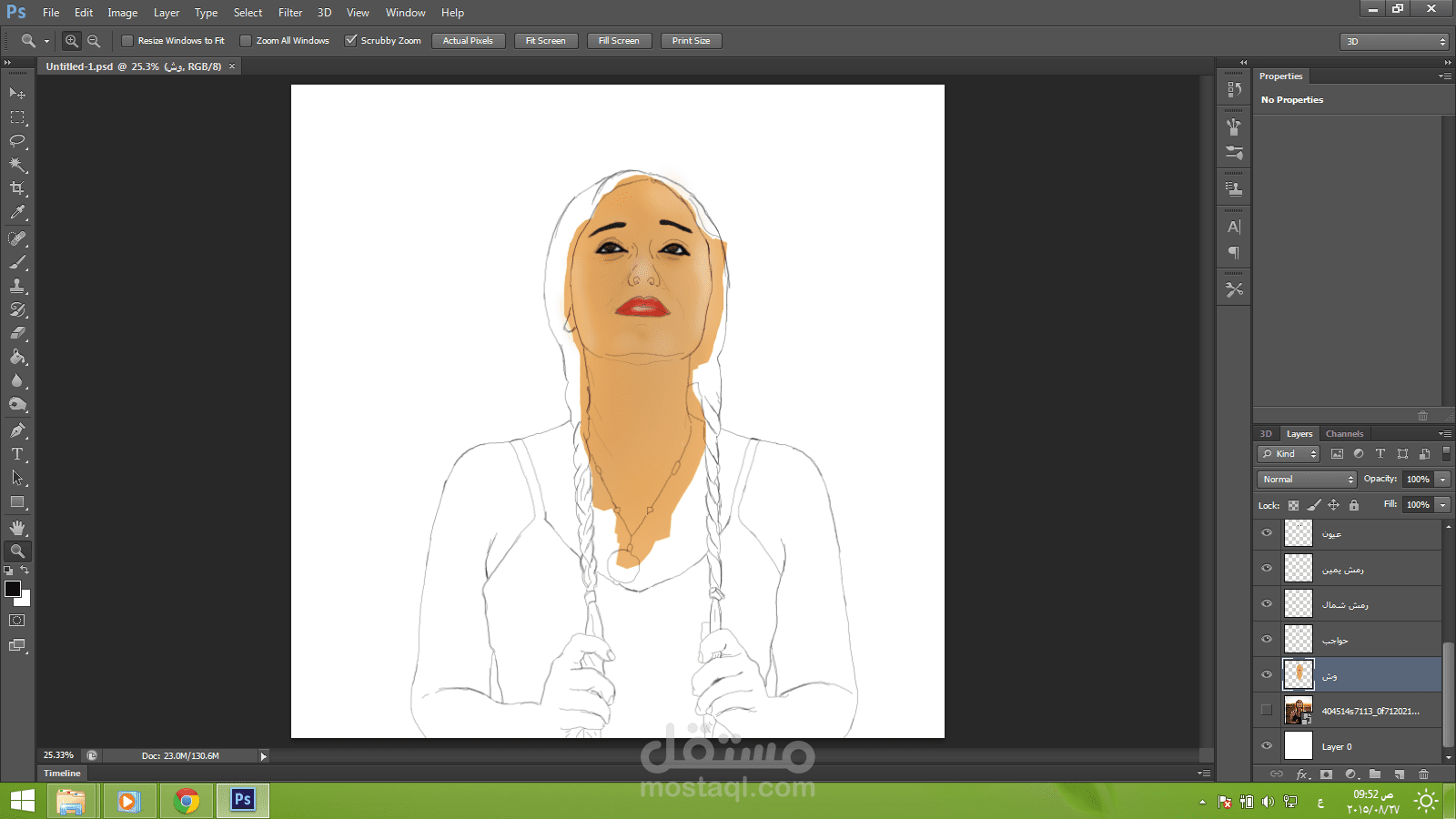Screen dimensions: 1456x819
Task: Select the Eyedropper tool
Action: click(x=17, y=213)
